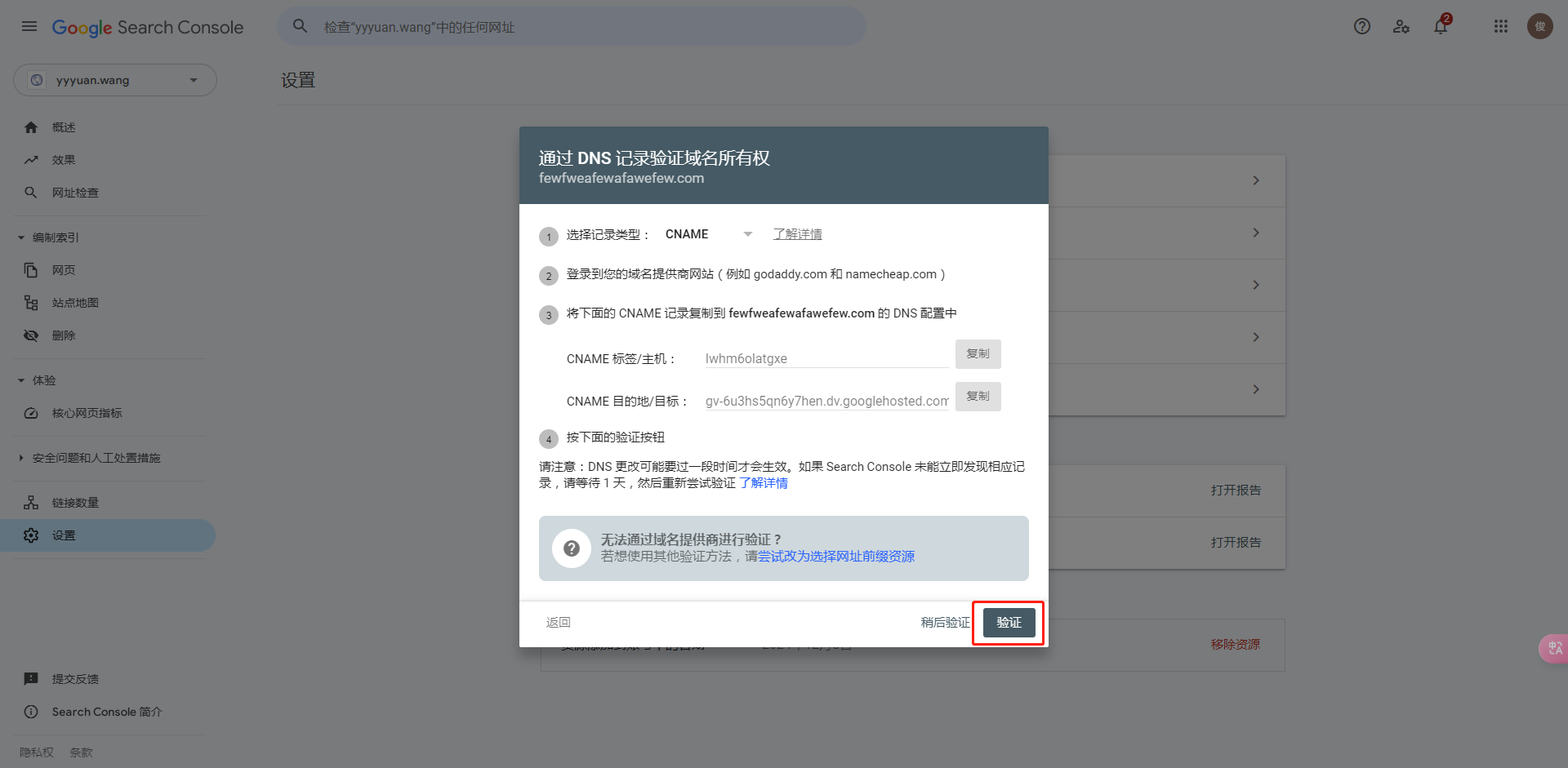Open Search Console 简介 in sidebar

click(x=107, y=712)
